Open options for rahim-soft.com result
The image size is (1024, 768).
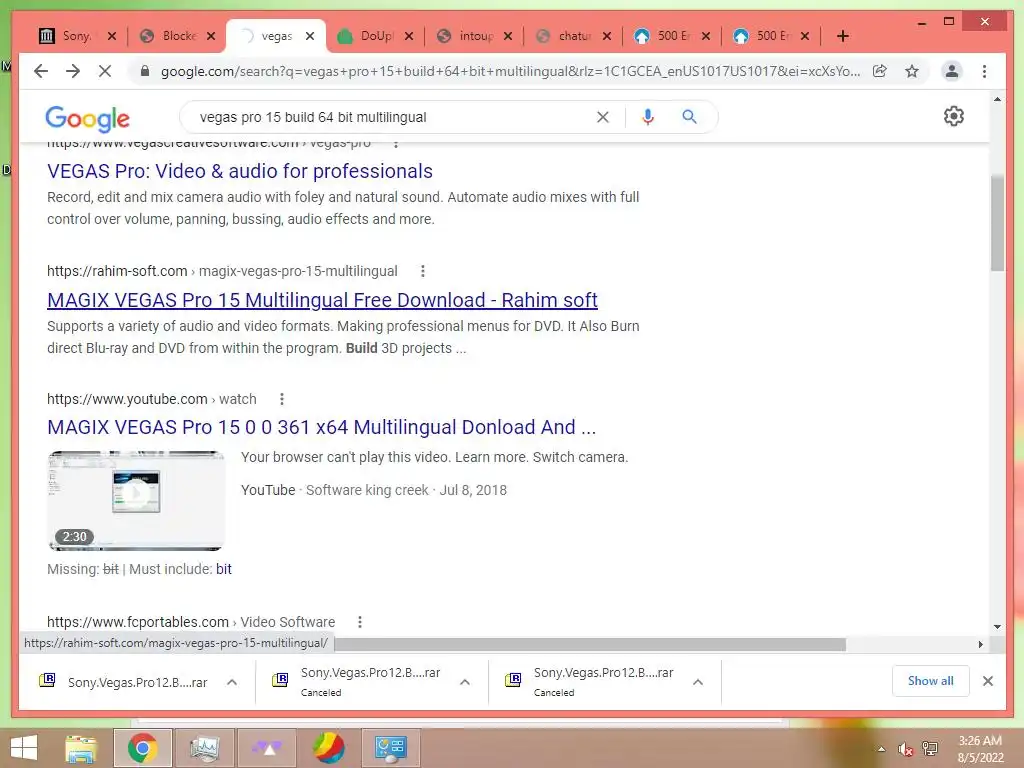tap(423, 271)
